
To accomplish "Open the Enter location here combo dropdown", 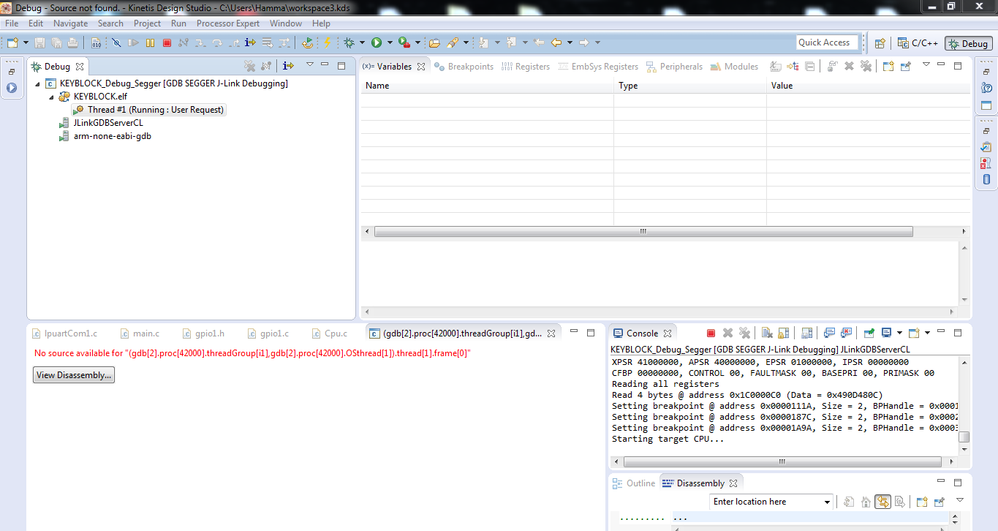I will [x=827, y=502].
